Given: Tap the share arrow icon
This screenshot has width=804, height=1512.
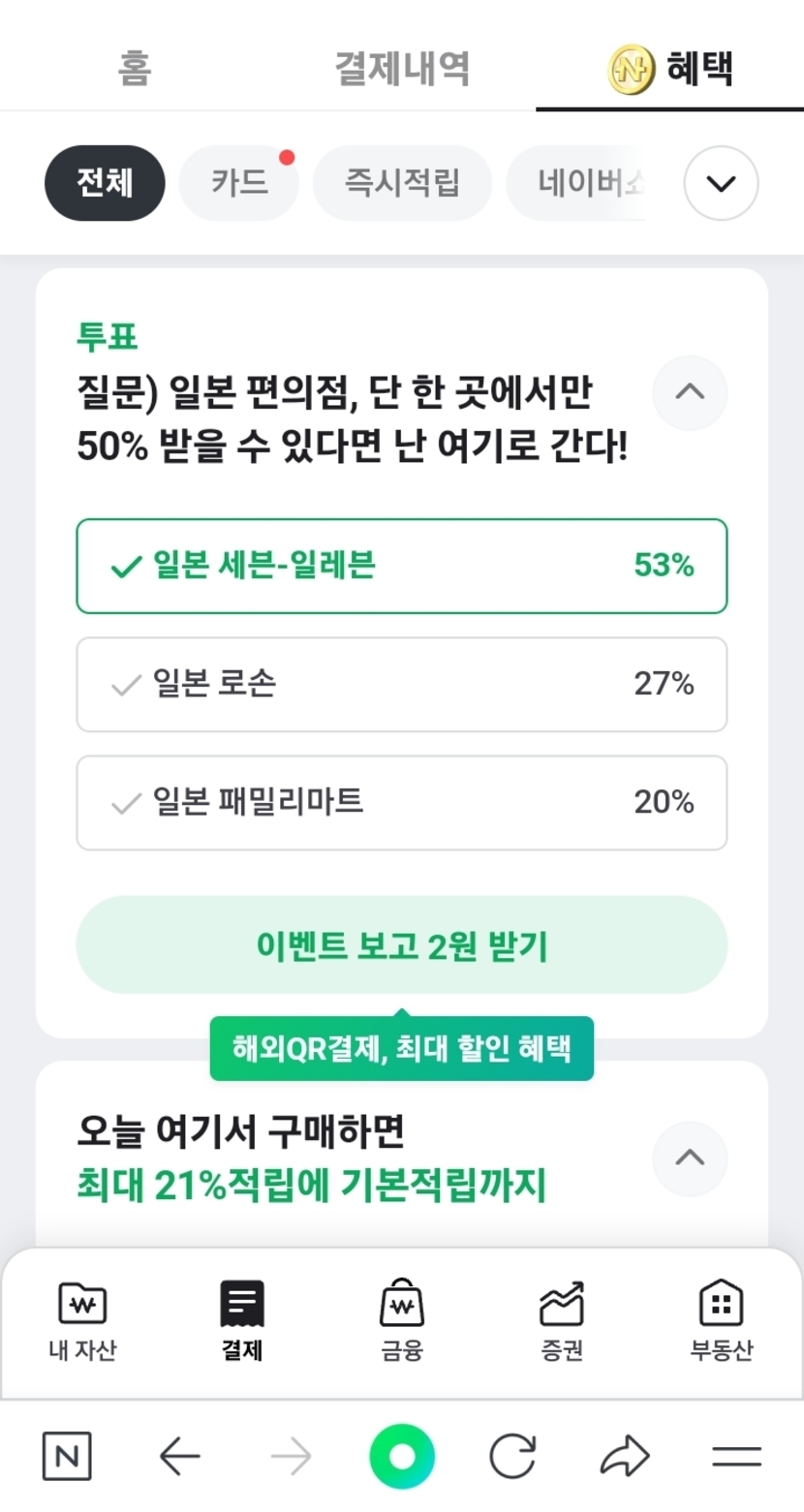Looking at the screenshot, I should coord(625,1456).
